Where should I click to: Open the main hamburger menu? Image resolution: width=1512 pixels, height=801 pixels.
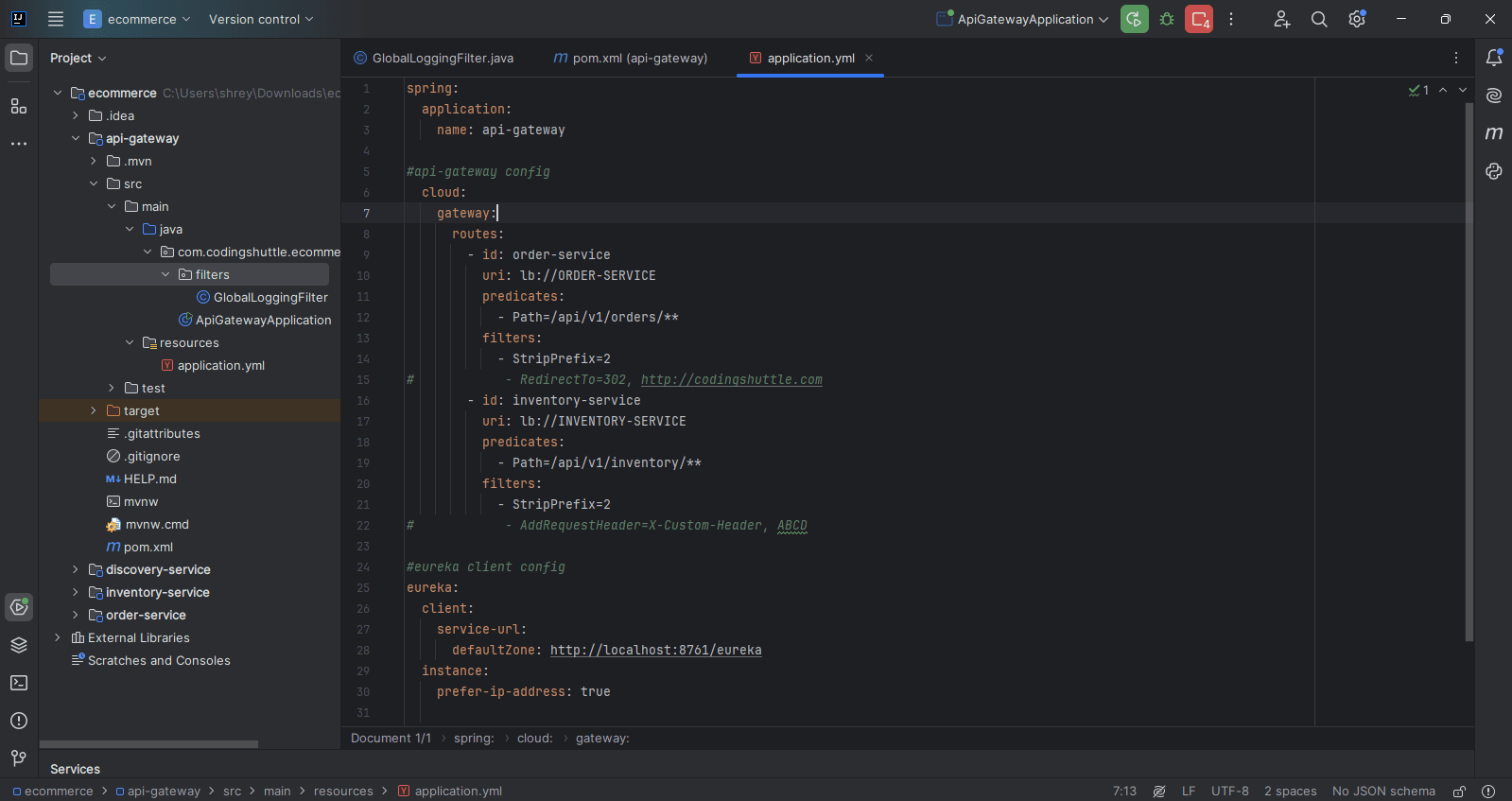(x=56, y=19)
